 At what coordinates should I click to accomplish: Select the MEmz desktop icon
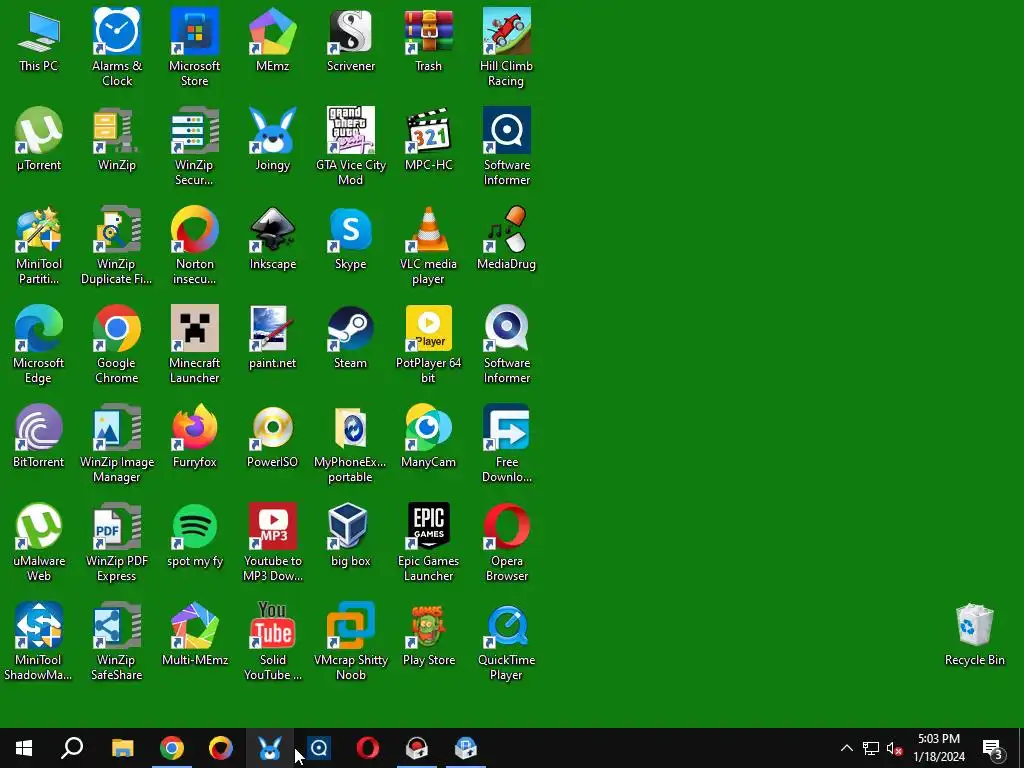[x=273, y=39]
